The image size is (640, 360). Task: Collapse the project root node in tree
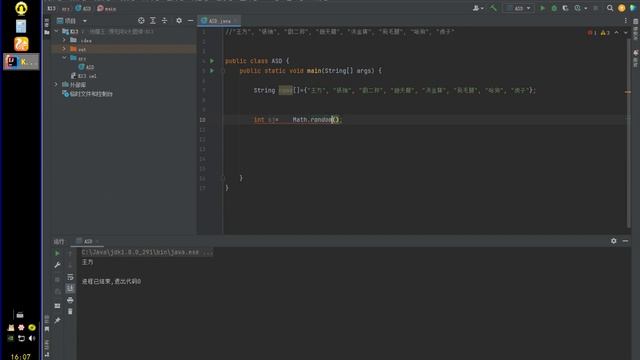pos(56,31)
